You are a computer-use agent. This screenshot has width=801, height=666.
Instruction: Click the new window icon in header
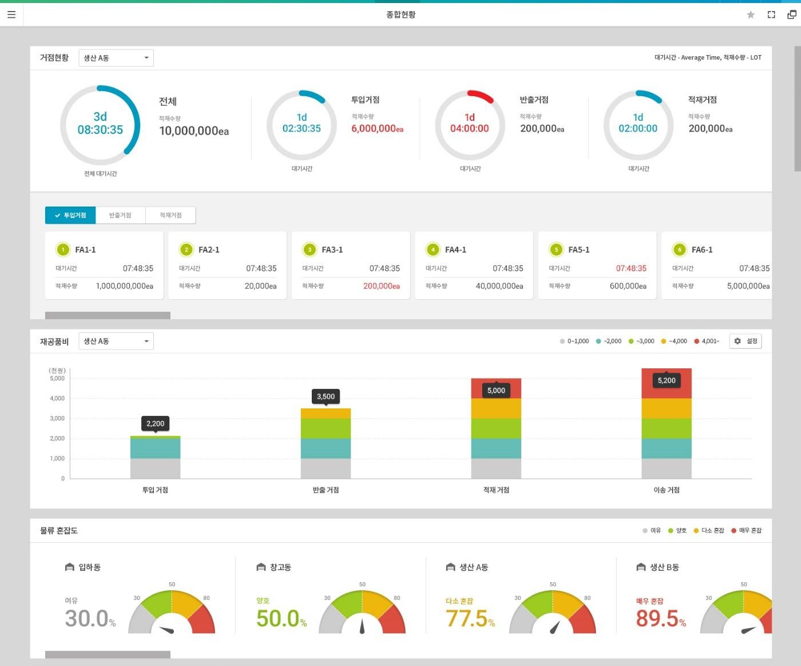(791, 15)
